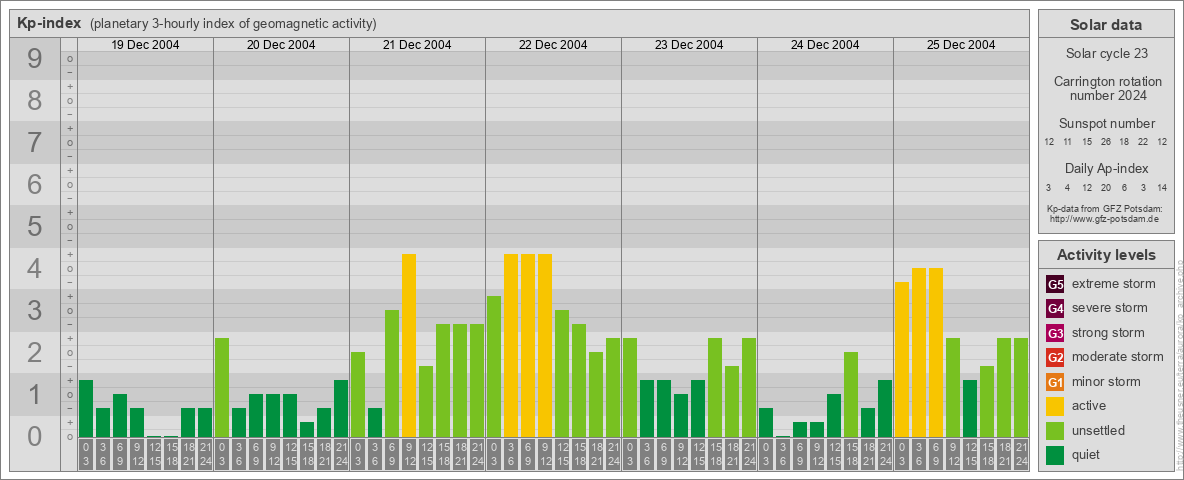
Task: Click the sunspot number value 26
Action: coord(1105,142)
